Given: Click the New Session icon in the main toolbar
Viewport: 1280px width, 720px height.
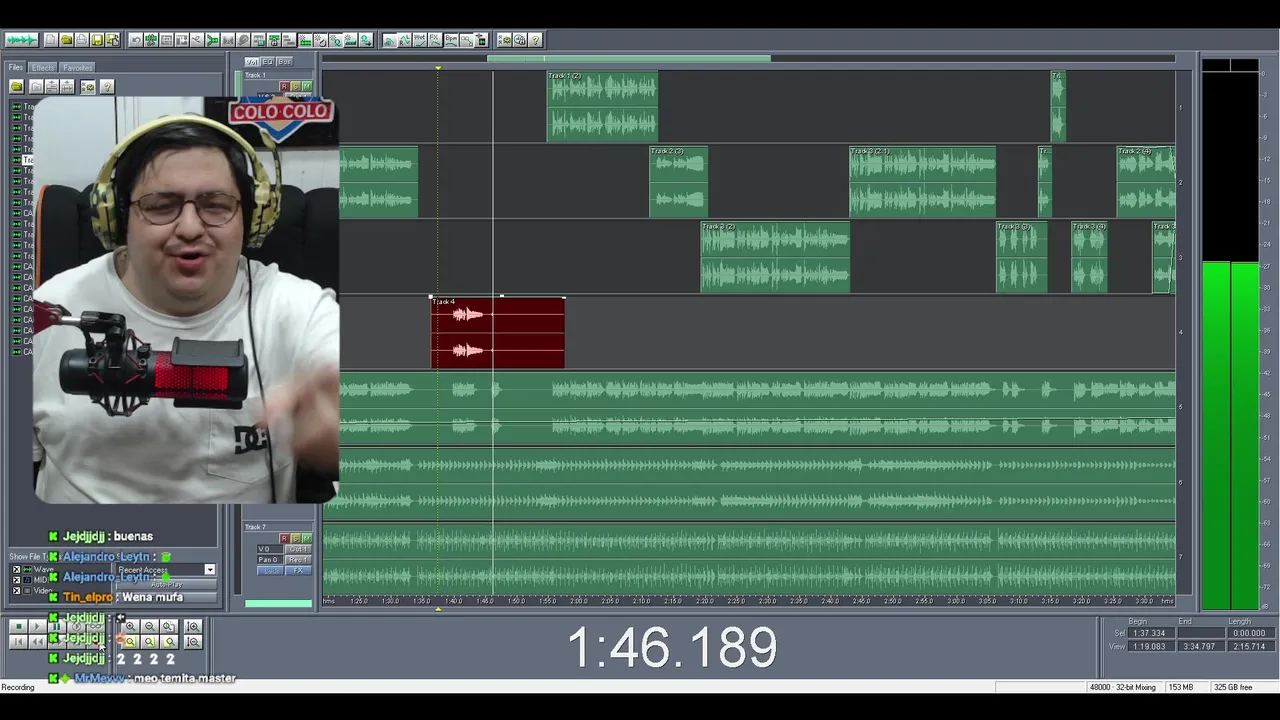Looking at the screenshot, I should pos(51,40).
